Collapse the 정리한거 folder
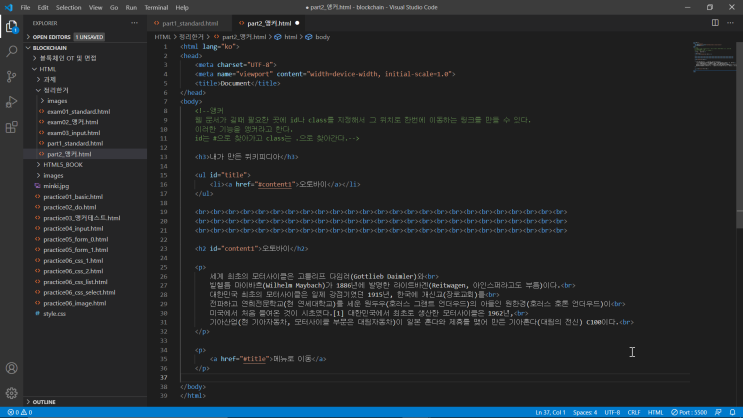743x418 pixels. [x=56, y=90]
